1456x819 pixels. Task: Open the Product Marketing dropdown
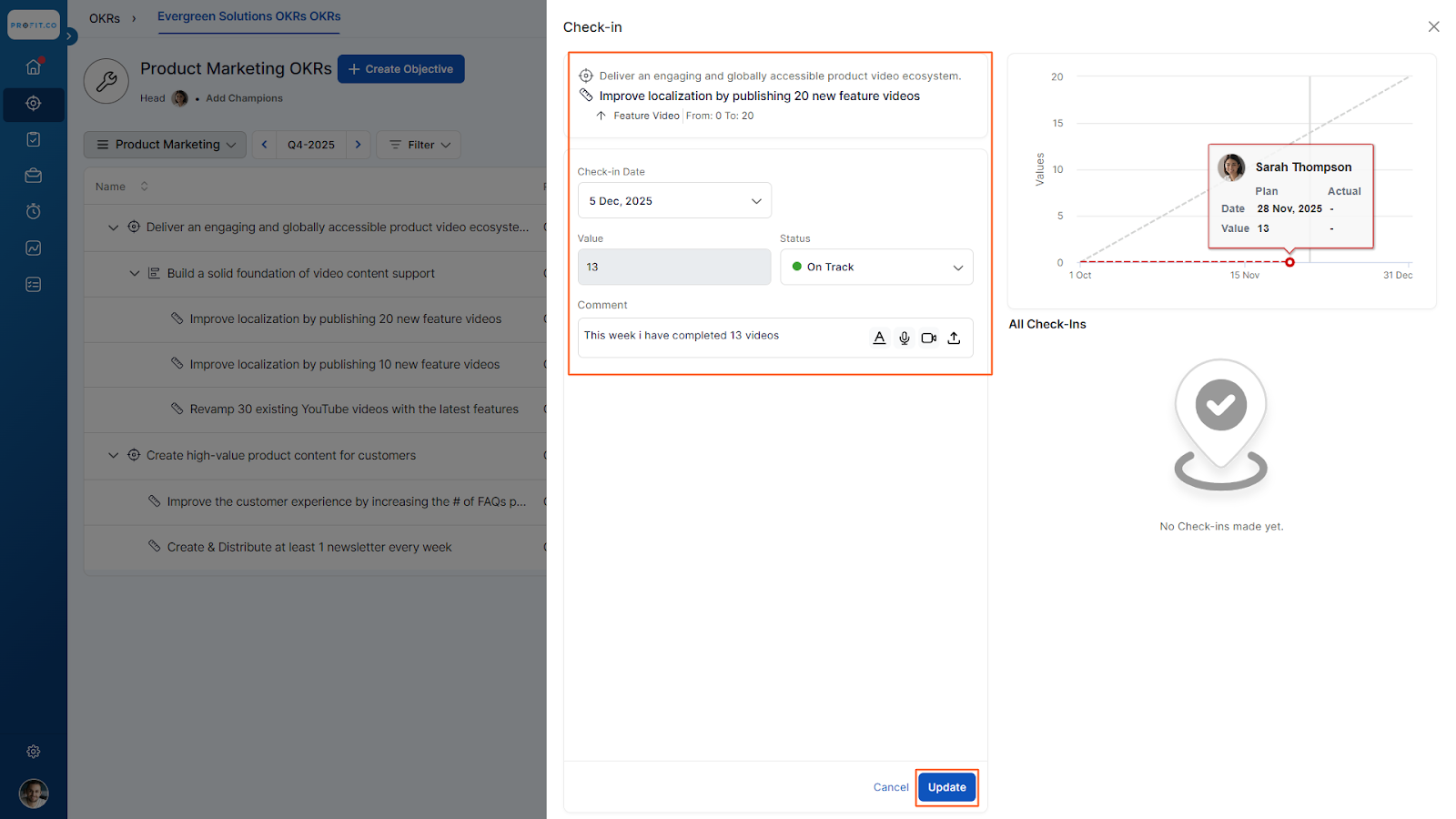coord(165,145)
